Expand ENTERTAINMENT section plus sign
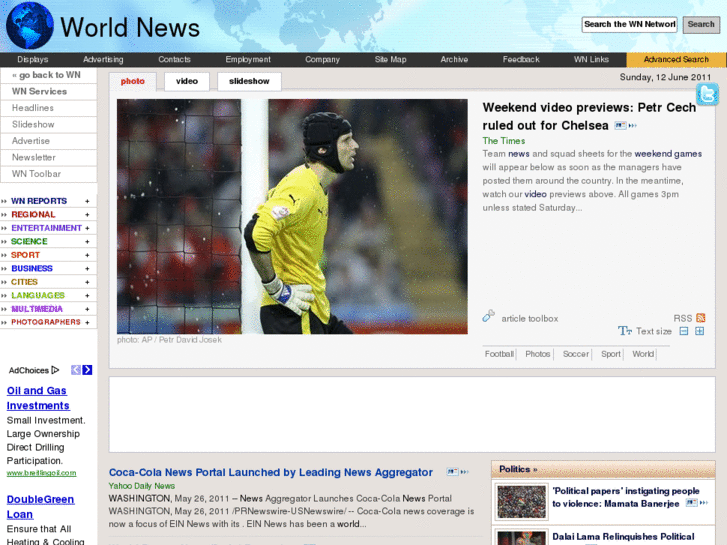This screenshot has height=545, width=727. point(87,228)
